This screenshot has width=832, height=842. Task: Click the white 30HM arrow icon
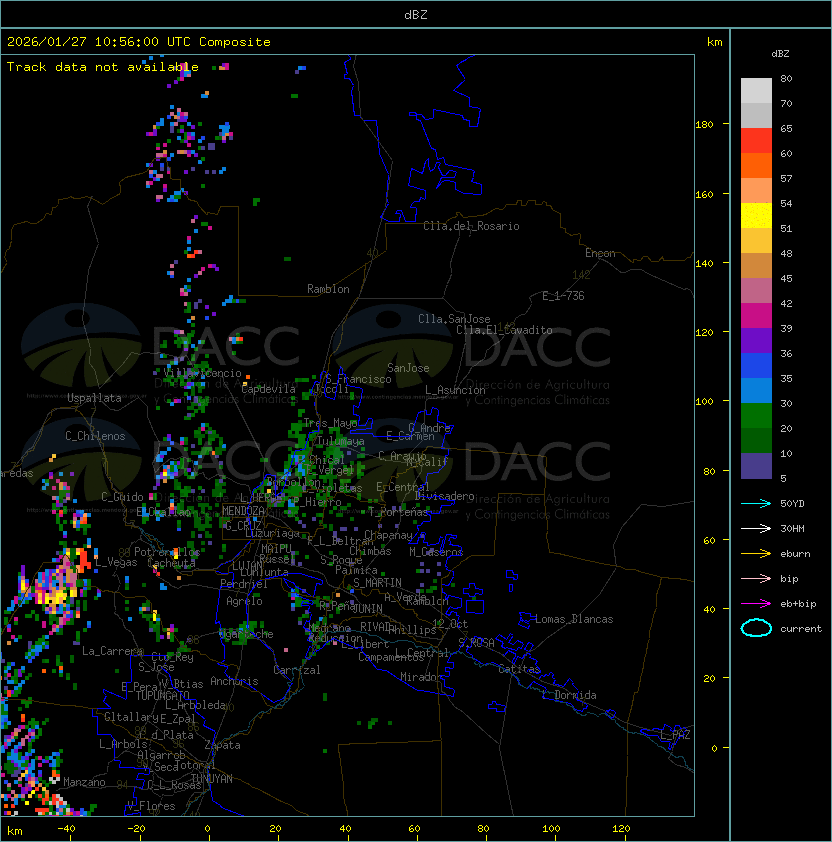[x=756, y=528]
